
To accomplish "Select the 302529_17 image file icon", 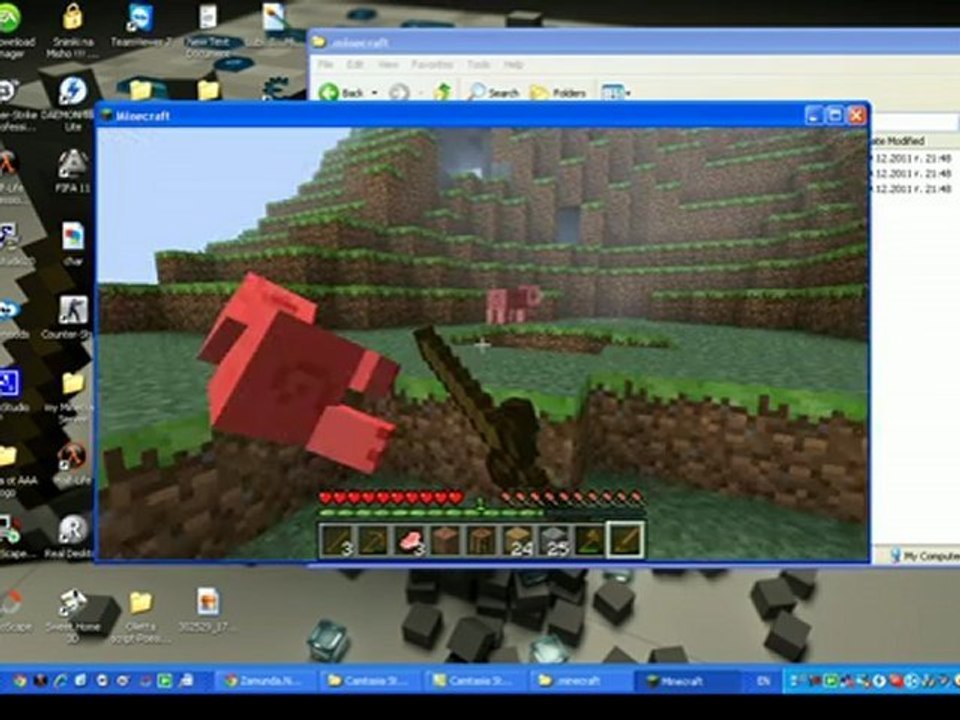I will (x=208, y=609).
